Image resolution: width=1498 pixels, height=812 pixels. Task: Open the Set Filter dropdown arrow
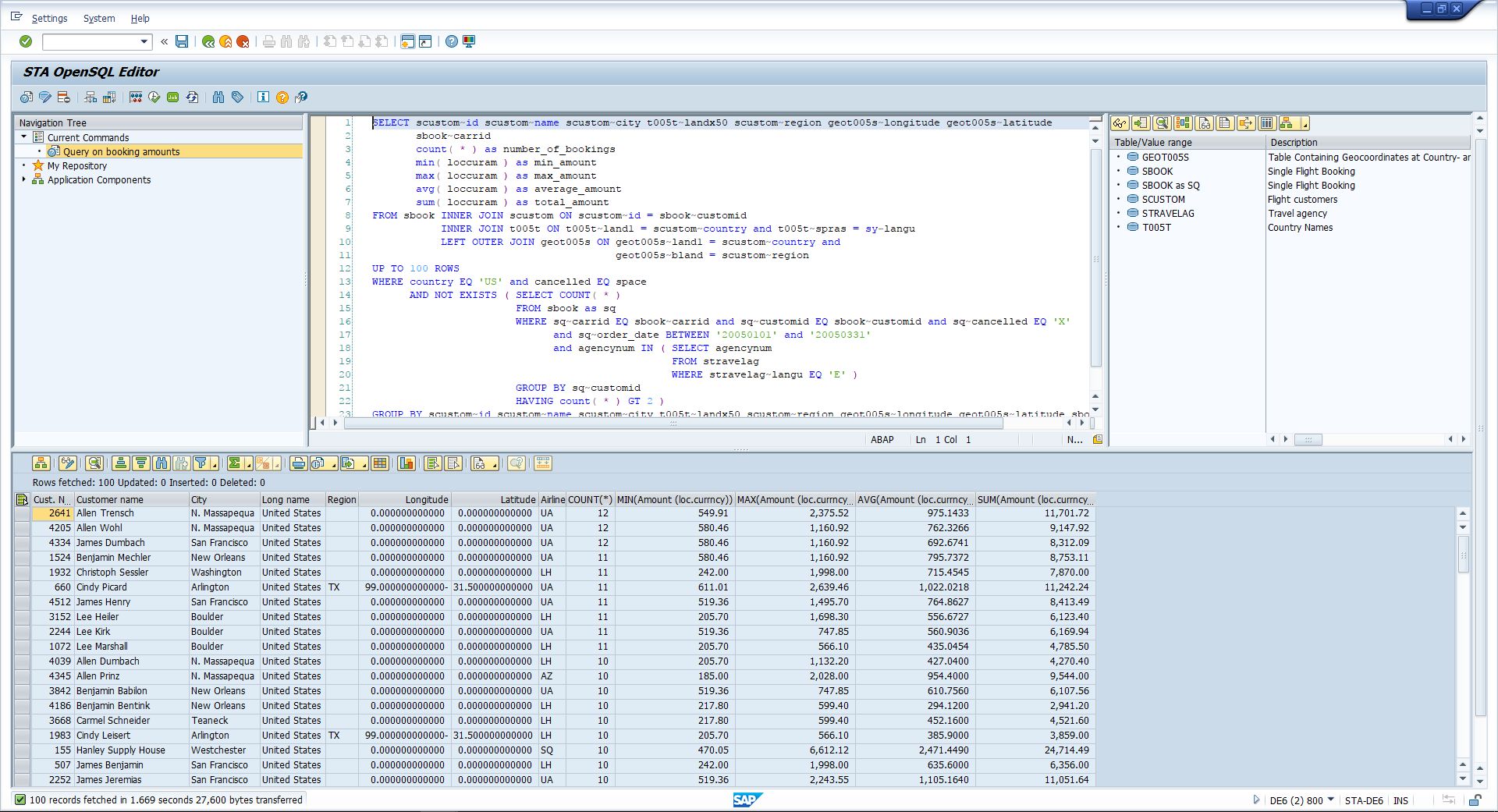[x=214, y=465]
